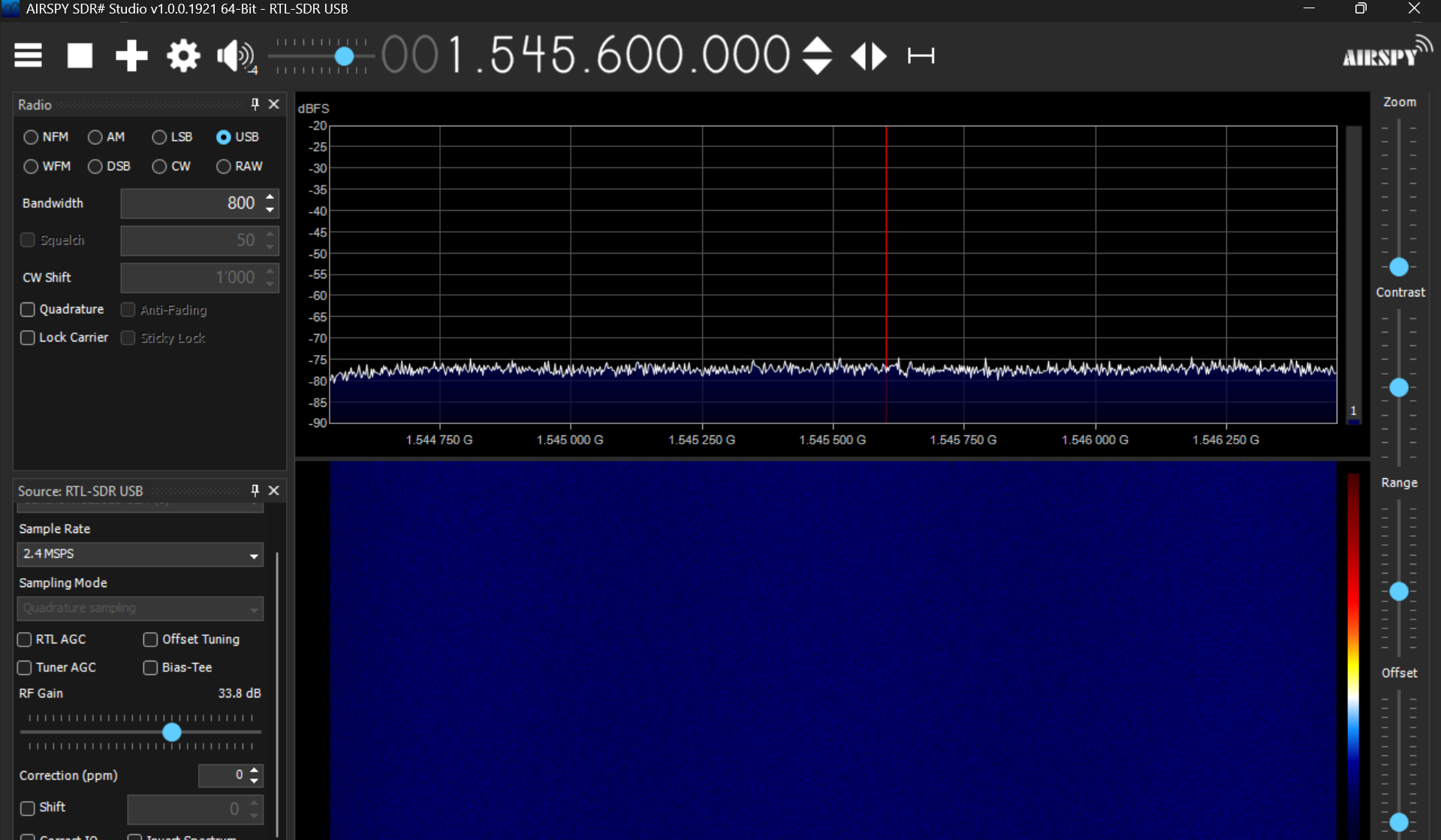1441x840 pixels.
Task: Select the Correction ppm input field
Action: pos(223,775)
